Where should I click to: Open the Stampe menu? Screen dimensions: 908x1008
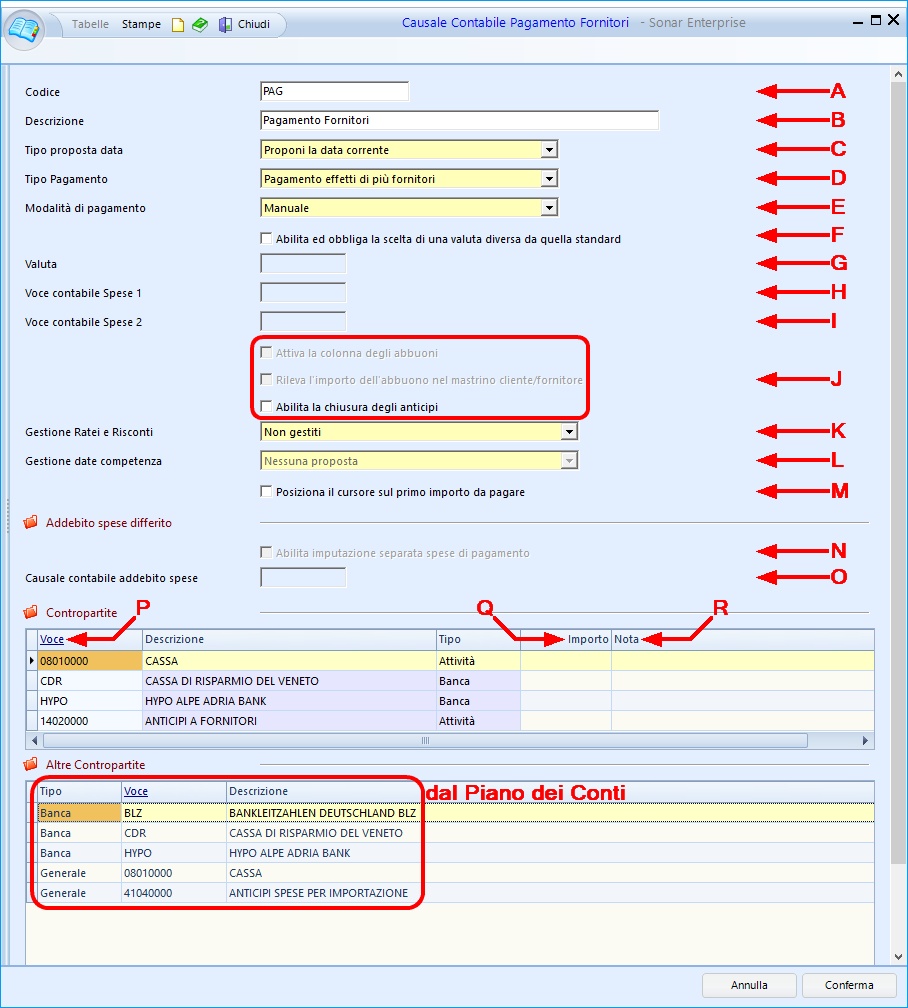tap(141, 24)
